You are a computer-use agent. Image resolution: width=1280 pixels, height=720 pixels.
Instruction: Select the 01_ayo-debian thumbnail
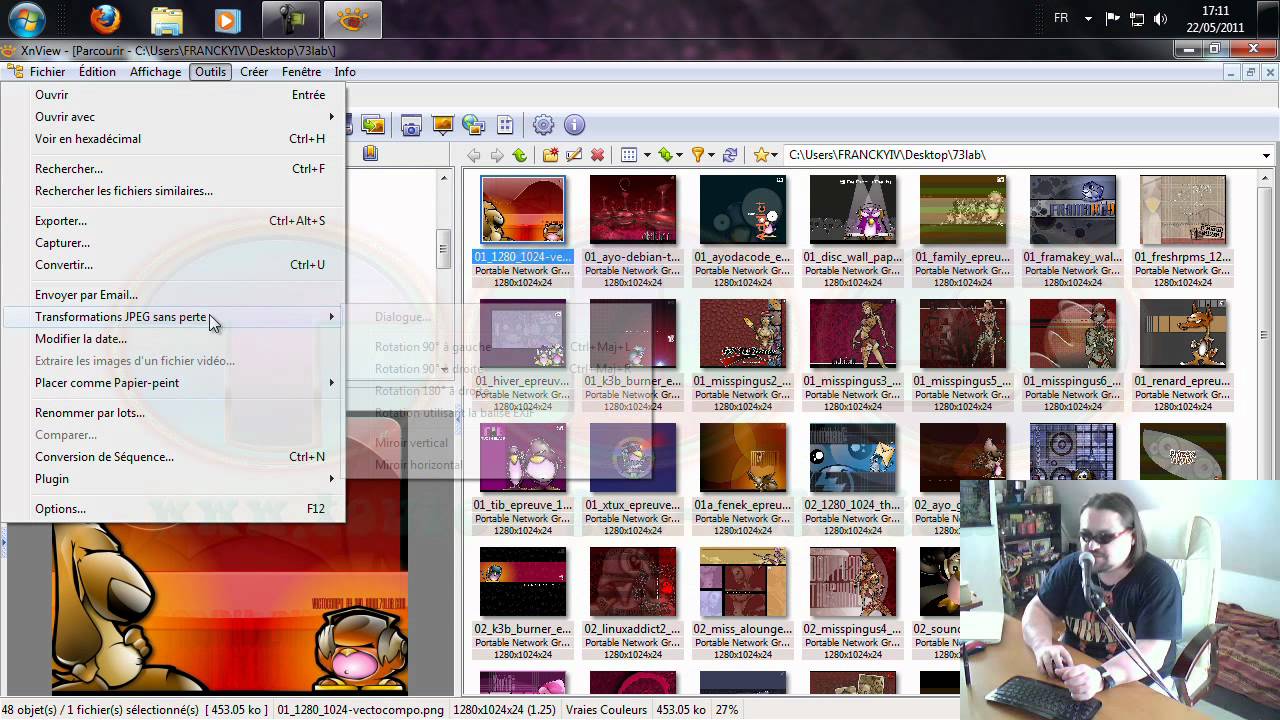coord(633,210)
